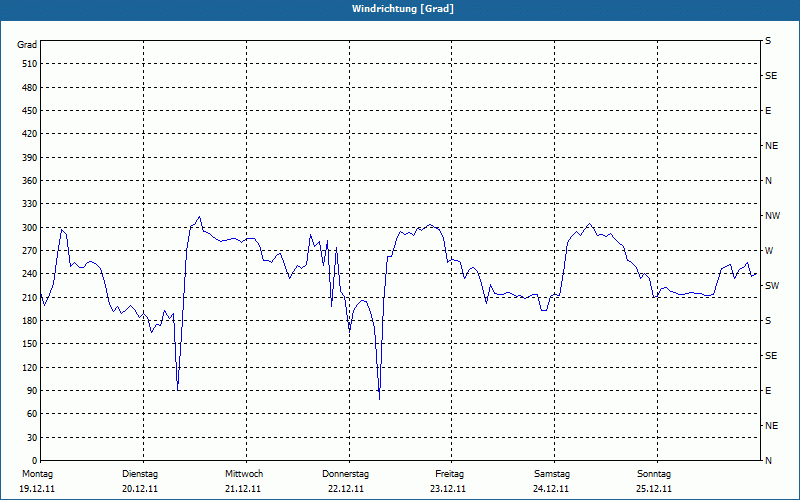
Task: Click the "Freitag" day label
Action: [449, 474]
